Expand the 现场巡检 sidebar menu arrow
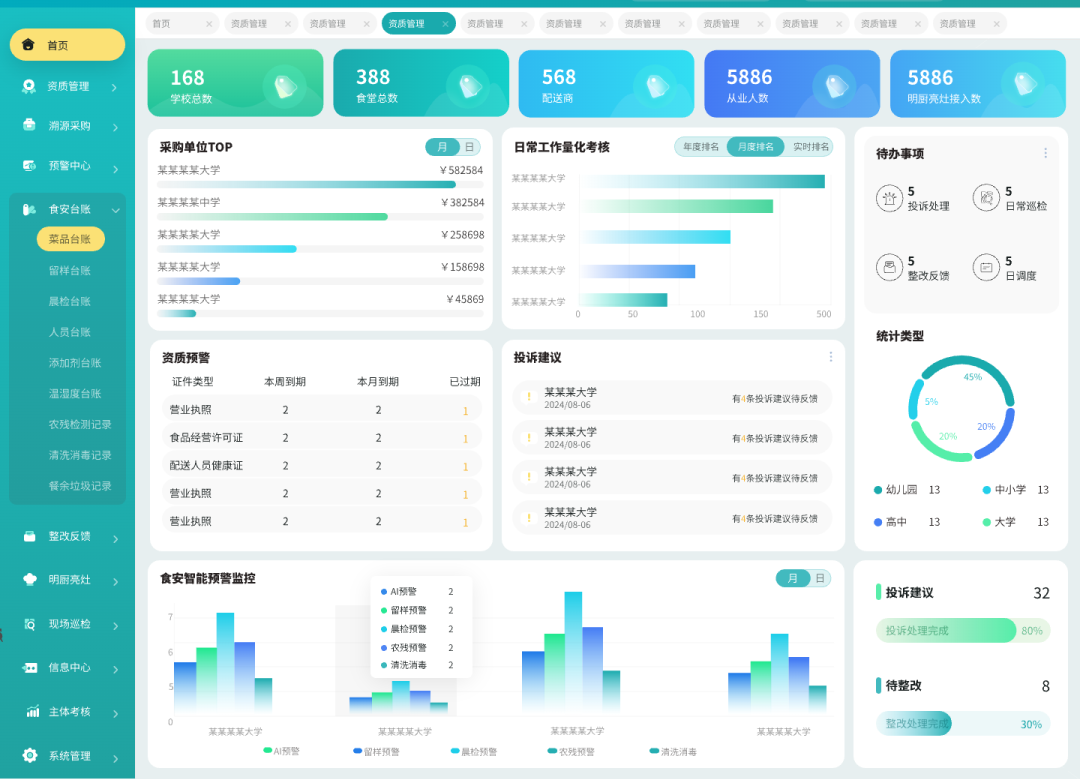 tap(115, 626)
